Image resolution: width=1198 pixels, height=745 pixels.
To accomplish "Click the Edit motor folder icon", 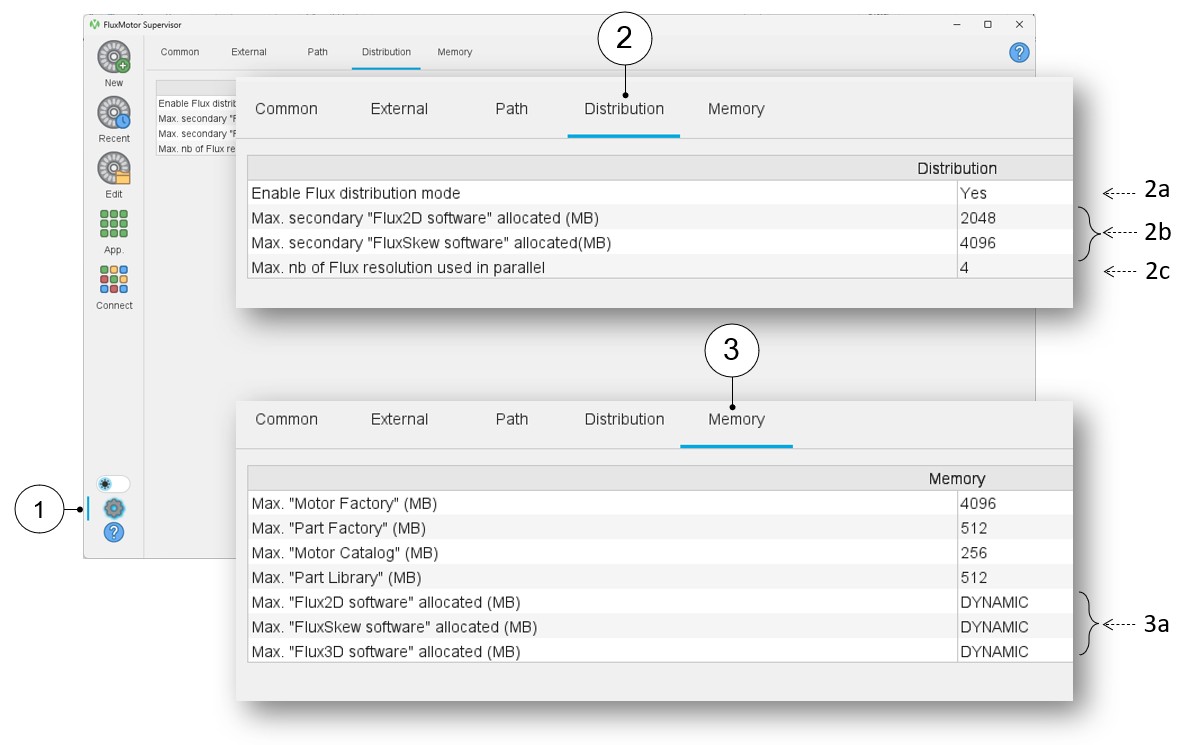I will tap(114, 169).
